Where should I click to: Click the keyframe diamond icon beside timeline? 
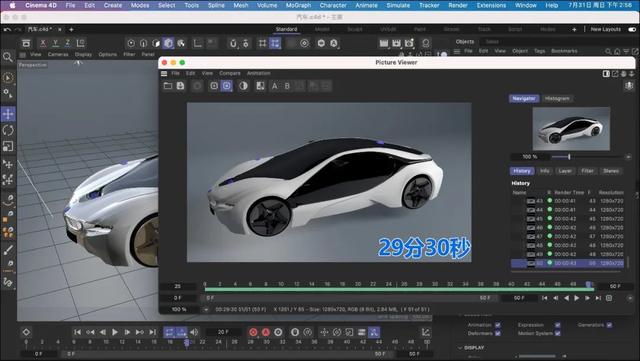26,332
